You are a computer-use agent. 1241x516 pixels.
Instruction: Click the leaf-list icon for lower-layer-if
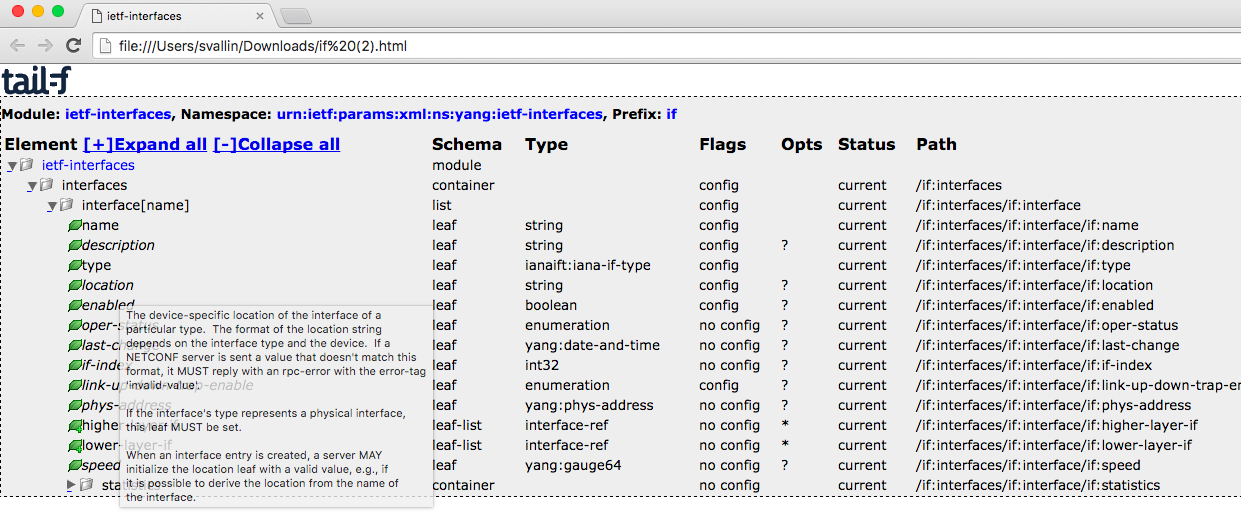[x=74, y=446]
